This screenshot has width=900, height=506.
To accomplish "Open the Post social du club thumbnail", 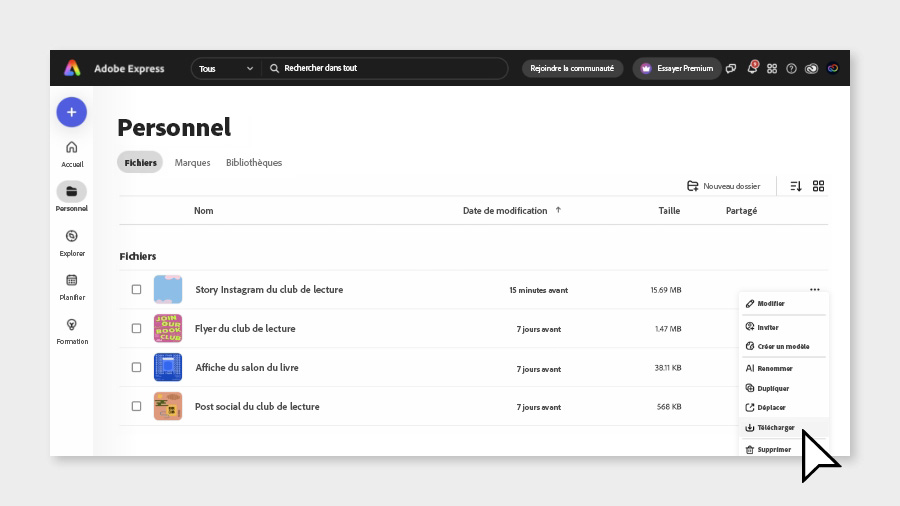I will point(168,406).
